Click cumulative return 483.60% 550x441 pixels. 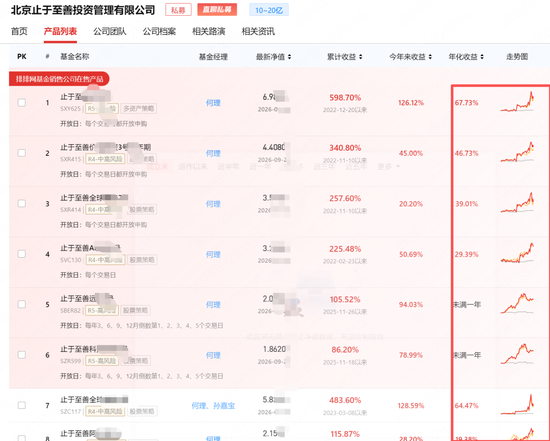[345, 400]
